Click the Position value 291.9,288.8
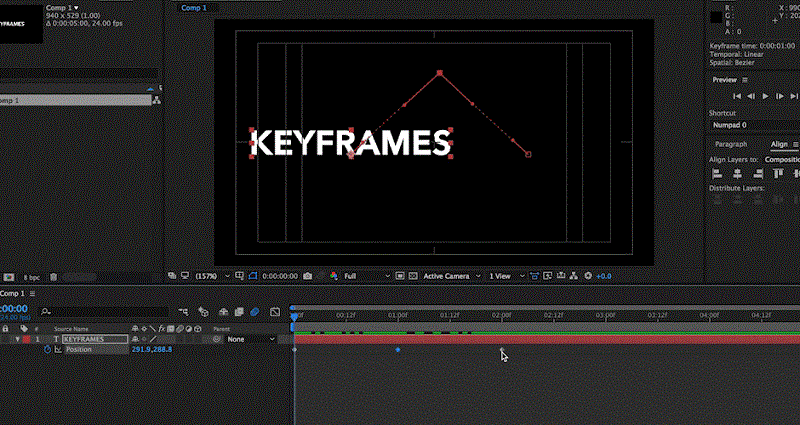800x425 pixels. point(152,349)
